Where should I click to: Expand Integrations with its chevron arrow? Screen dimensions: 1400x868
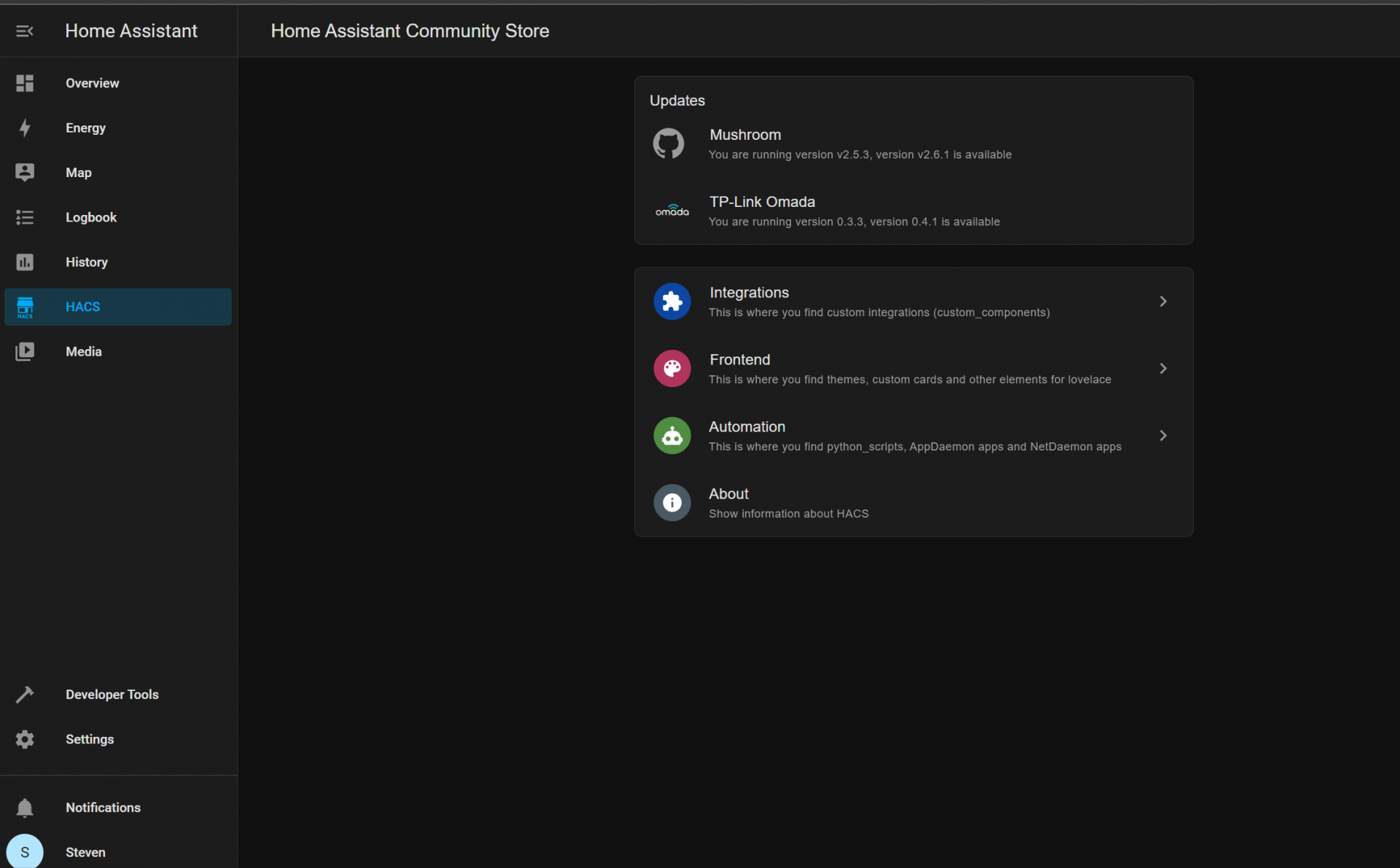tap(1163, 302)
